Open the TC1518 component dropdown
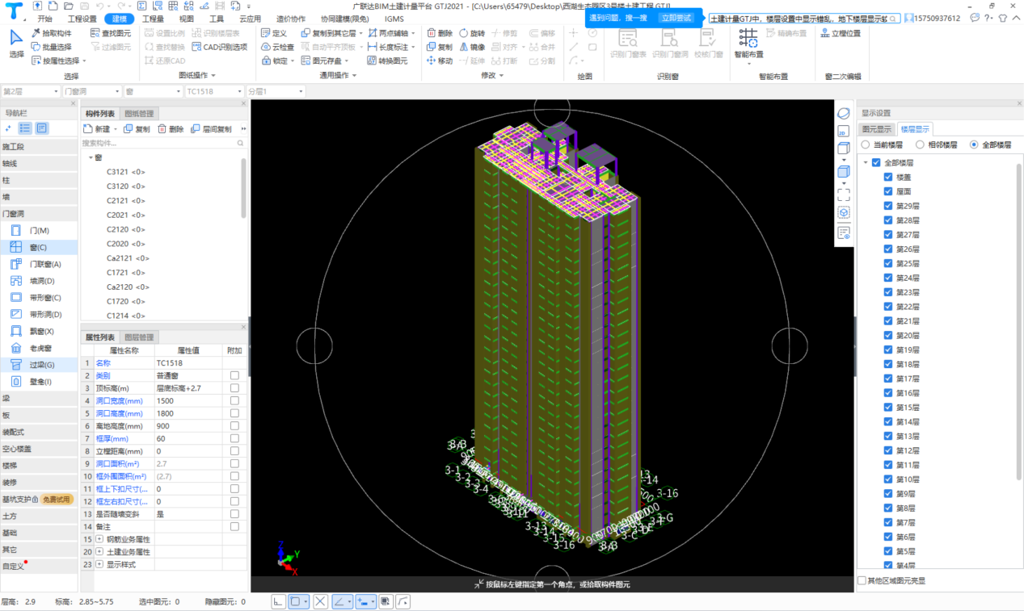The image size is (1024, 611). click(211, 91)
